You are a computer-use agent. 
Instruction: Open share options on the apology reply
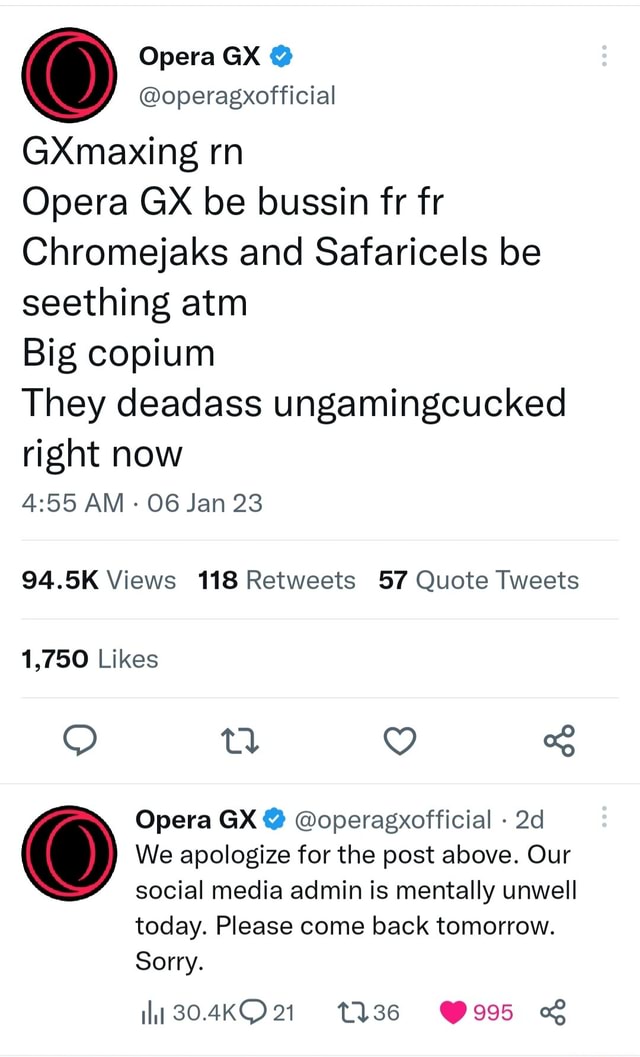point(553,1012)
